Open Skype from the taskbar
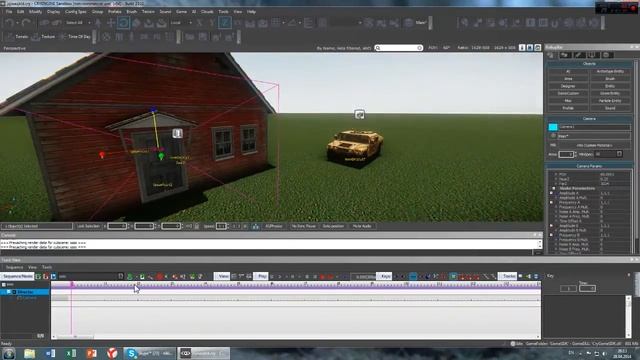 [x=149, y=353]
